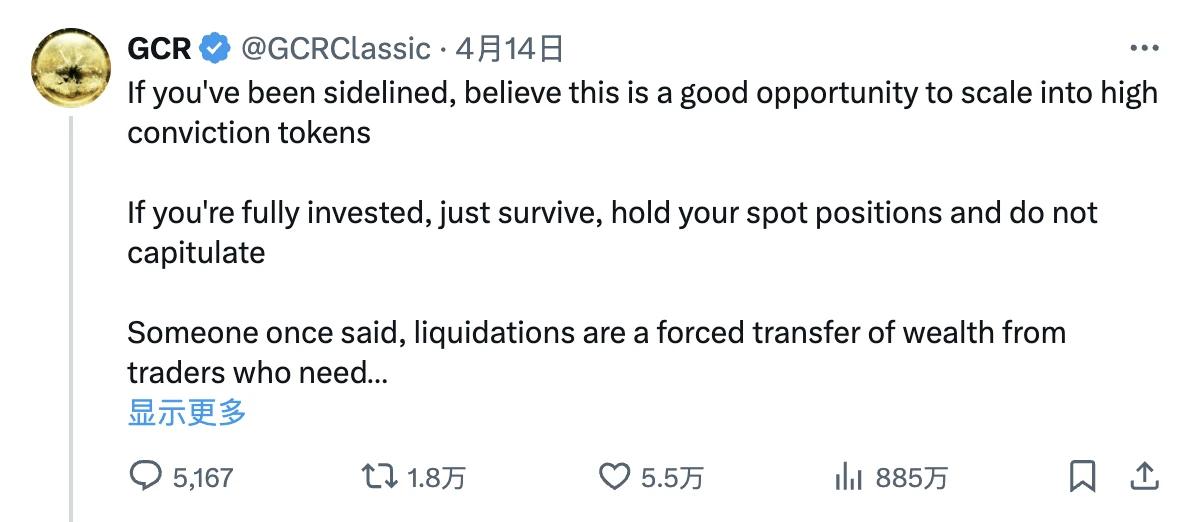1186x522 pixels.
Task: Click the 5,167 reply count
Action: pyautogui.click(x=202, y=478)
